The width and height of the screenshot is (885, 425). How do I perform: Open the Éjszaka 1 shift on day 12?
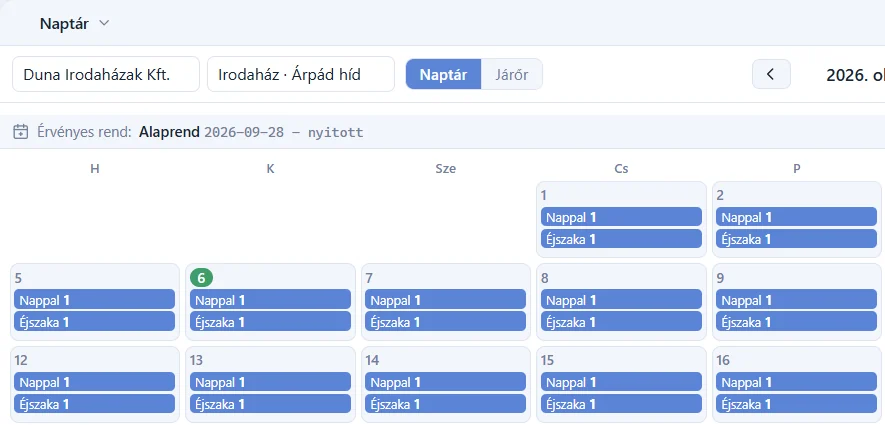click(95, 404)
